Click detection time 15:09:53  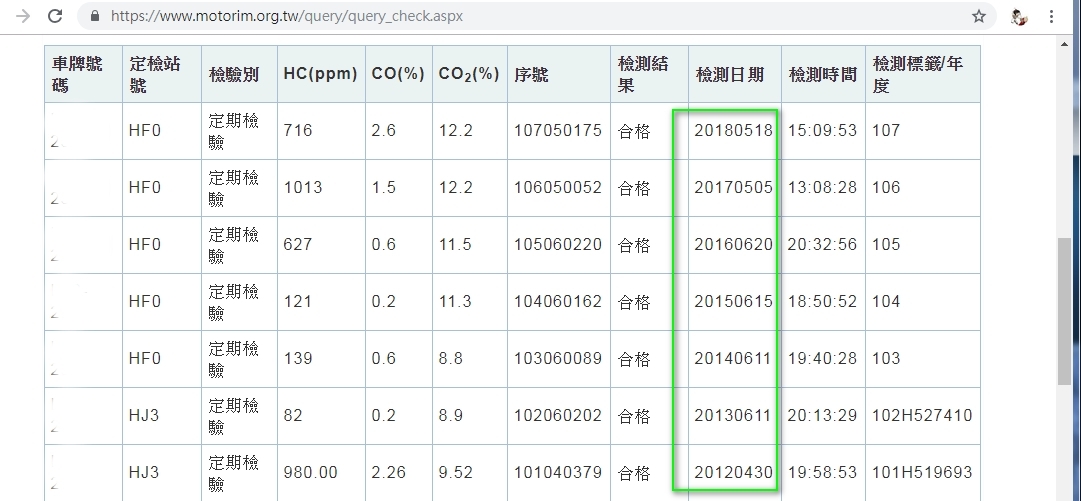tap(822, 130)
